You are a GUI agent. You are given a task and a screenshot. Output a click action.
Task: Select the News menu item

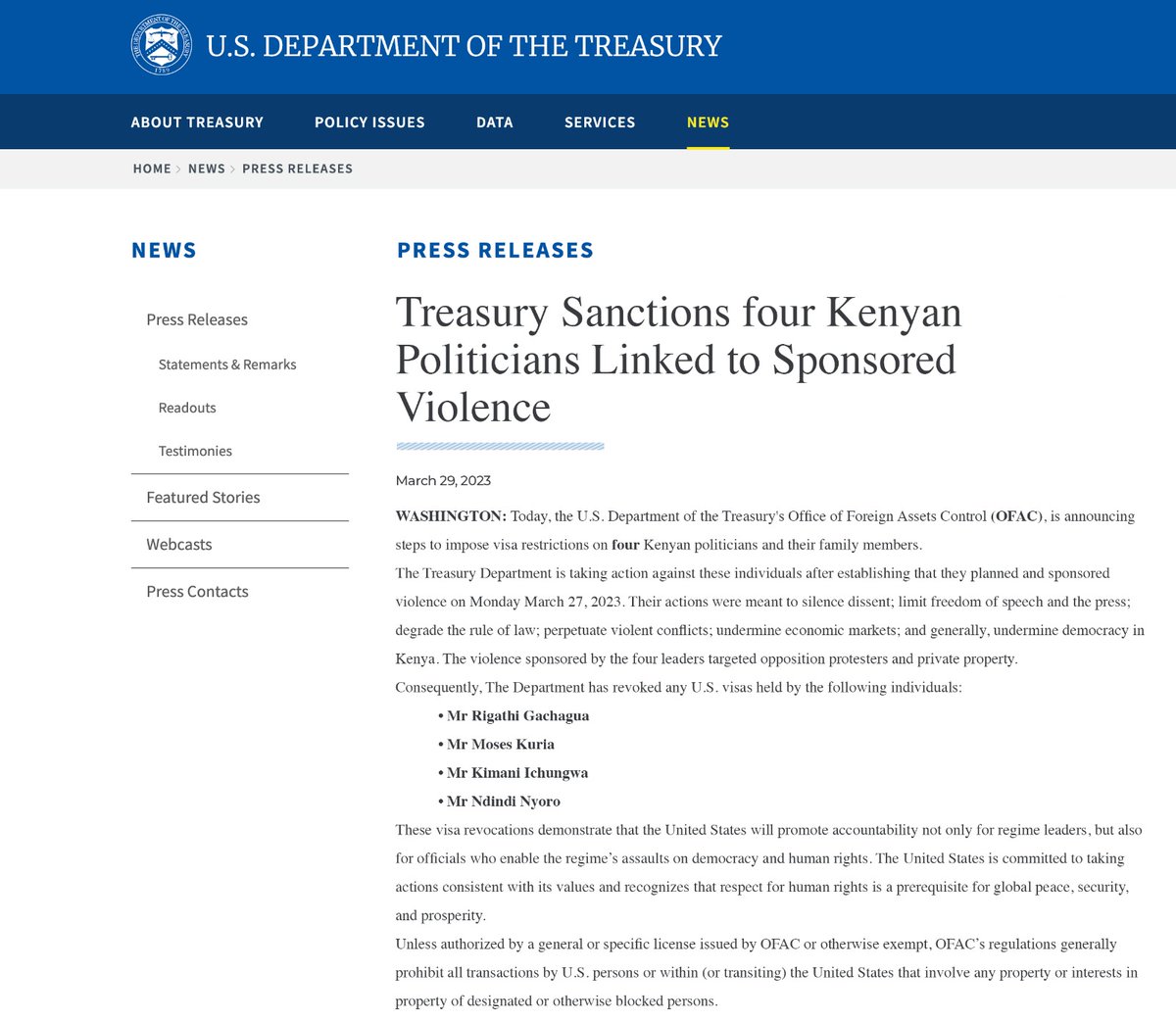click(x=708, y=122)
